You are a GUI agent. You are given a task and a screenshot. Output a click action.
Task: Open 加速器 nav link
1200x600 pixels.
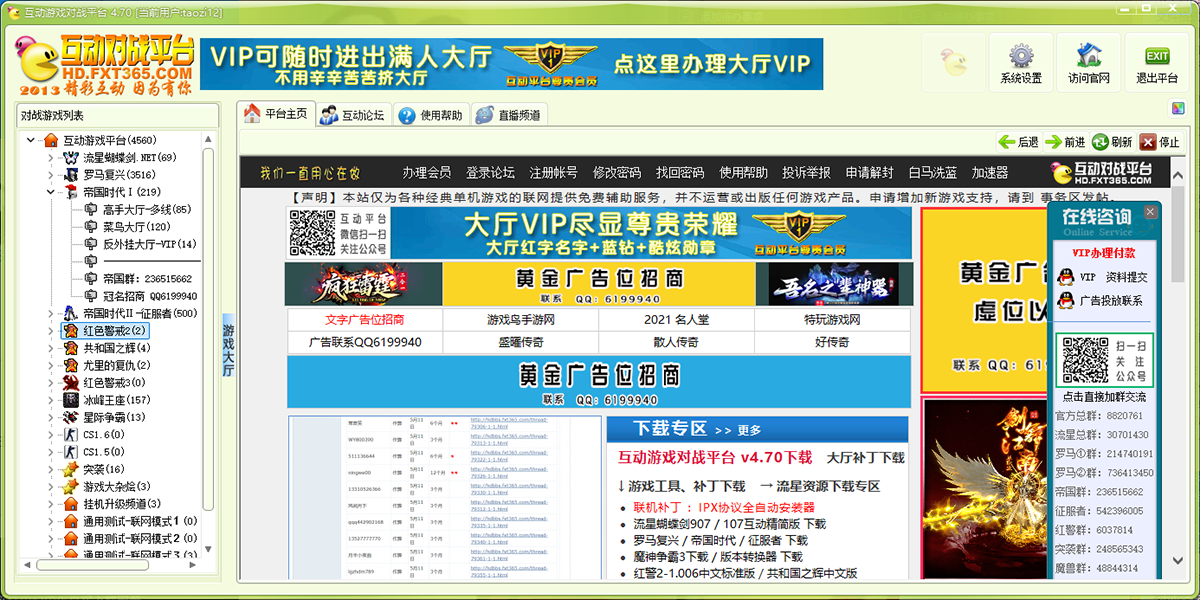tap(990, 172)
